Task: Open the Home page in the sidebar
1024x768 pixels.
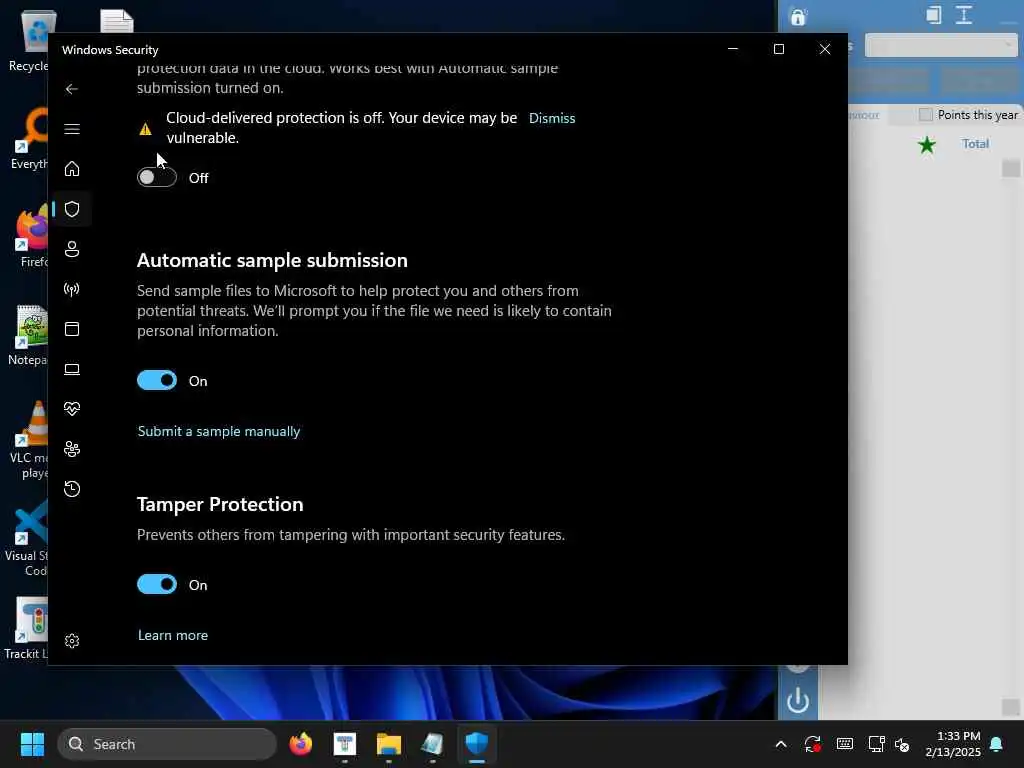Action: 72,168
